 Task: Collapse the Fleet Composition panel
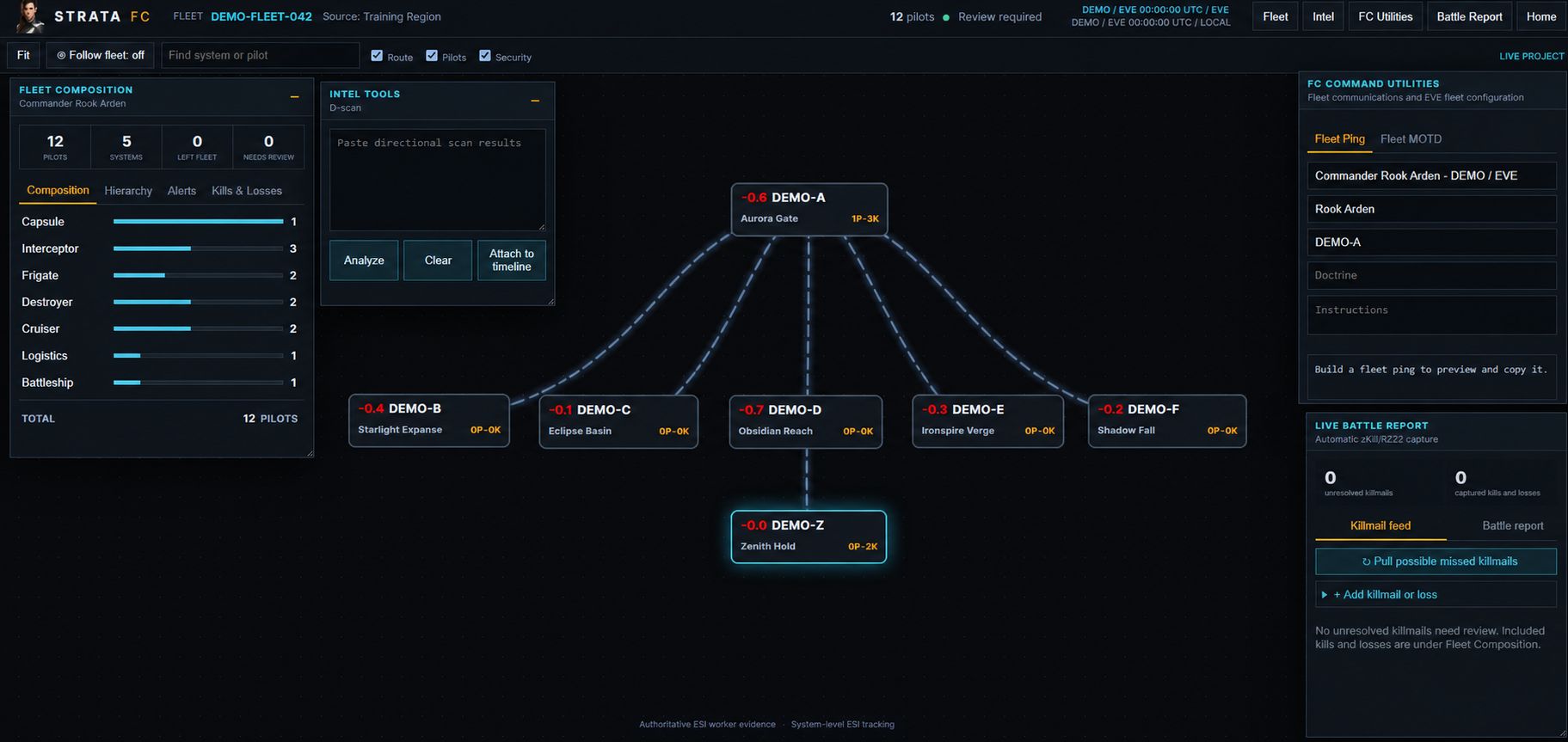(294, 96)
